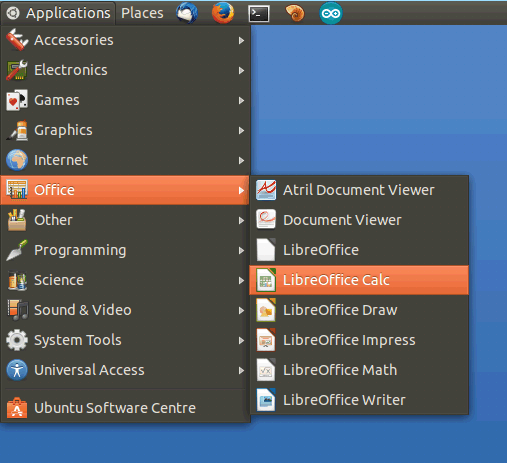Click the Atril Document Viewer icon

click(x=266, y=190)
